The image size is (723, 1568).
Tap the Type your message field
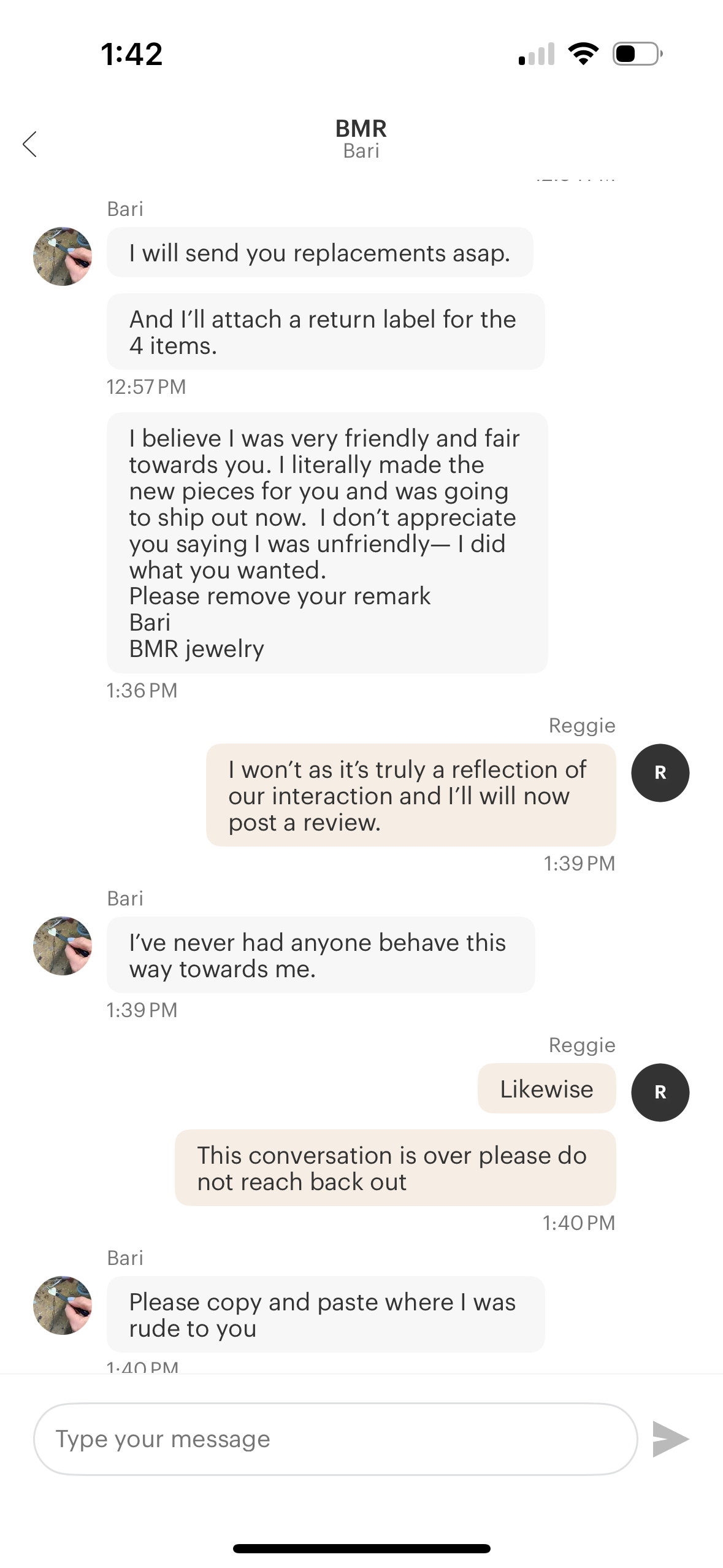tap(335, 1439)
